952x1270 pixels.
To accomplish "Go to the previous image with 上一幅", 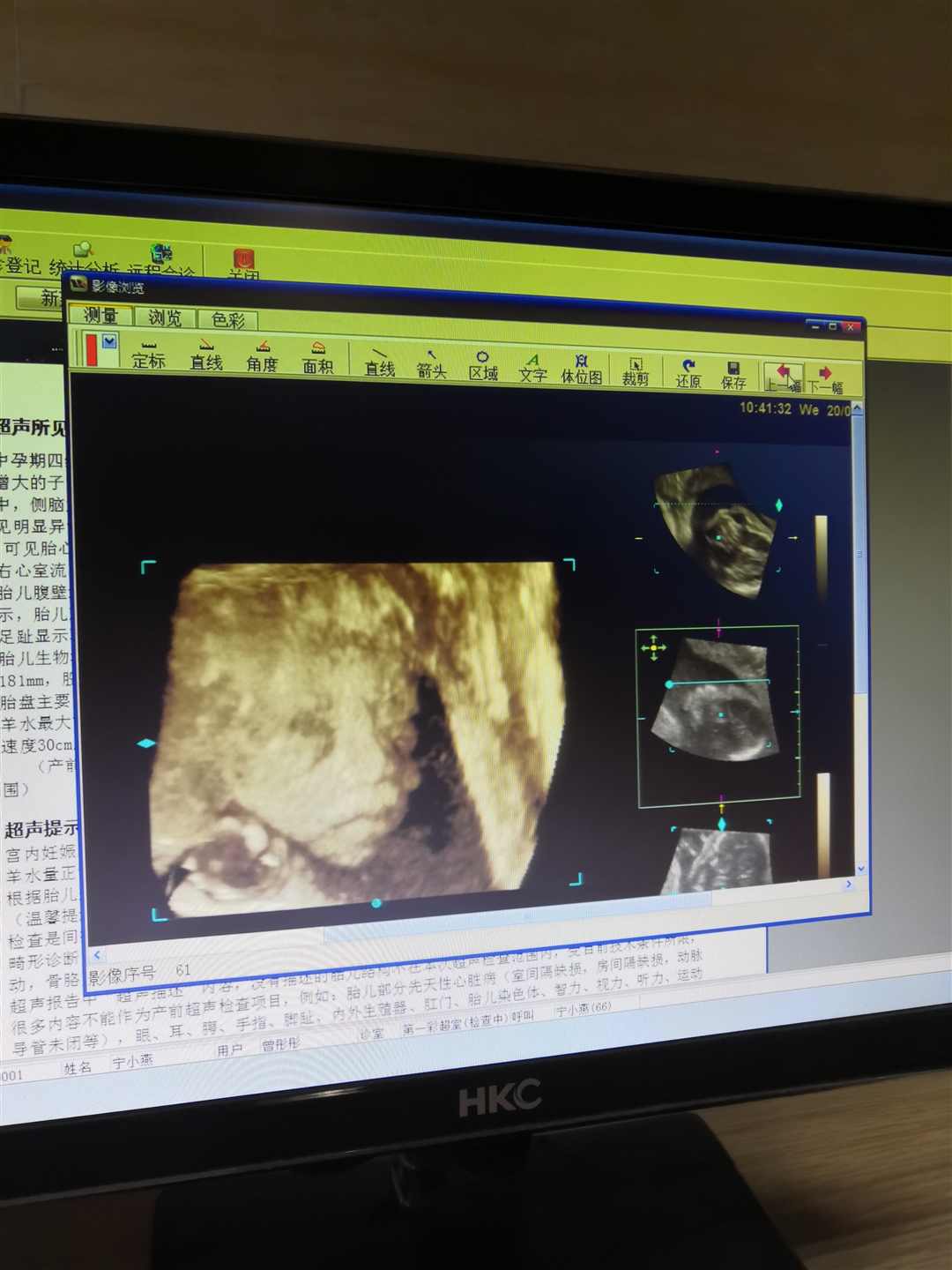I will 783,378.
